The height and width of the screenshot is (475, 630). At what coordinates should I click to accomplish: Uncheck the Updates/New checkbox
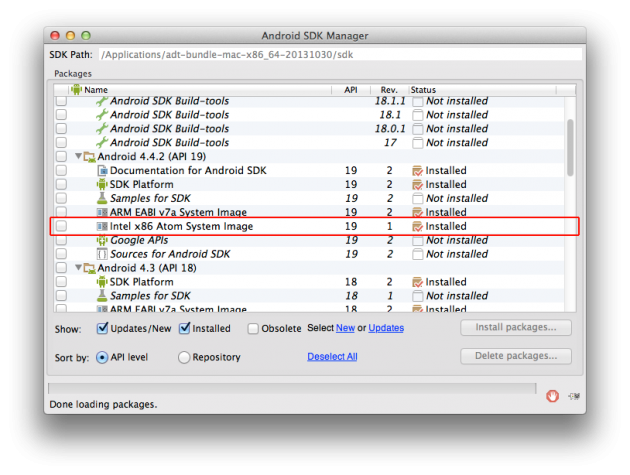103,328
